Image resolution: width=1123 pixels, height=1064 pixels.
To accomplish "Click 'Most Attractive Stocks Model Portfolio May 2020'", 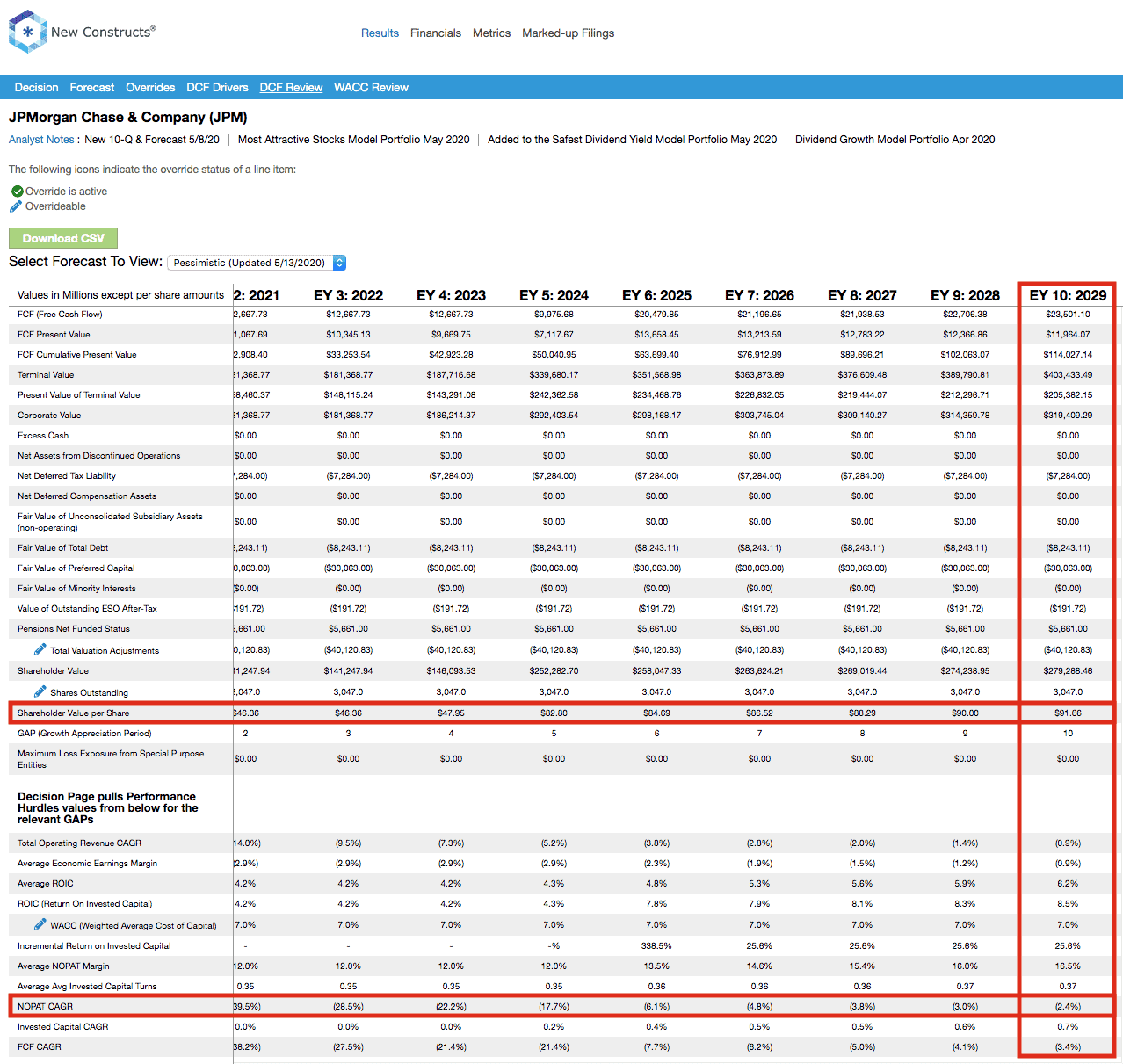I will [354, 140].
